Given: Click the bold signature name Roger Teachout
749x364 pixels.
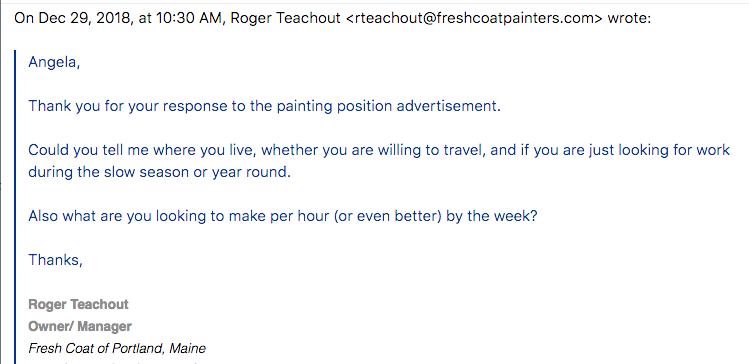Looking at the screenshot, I should point(78,304).
